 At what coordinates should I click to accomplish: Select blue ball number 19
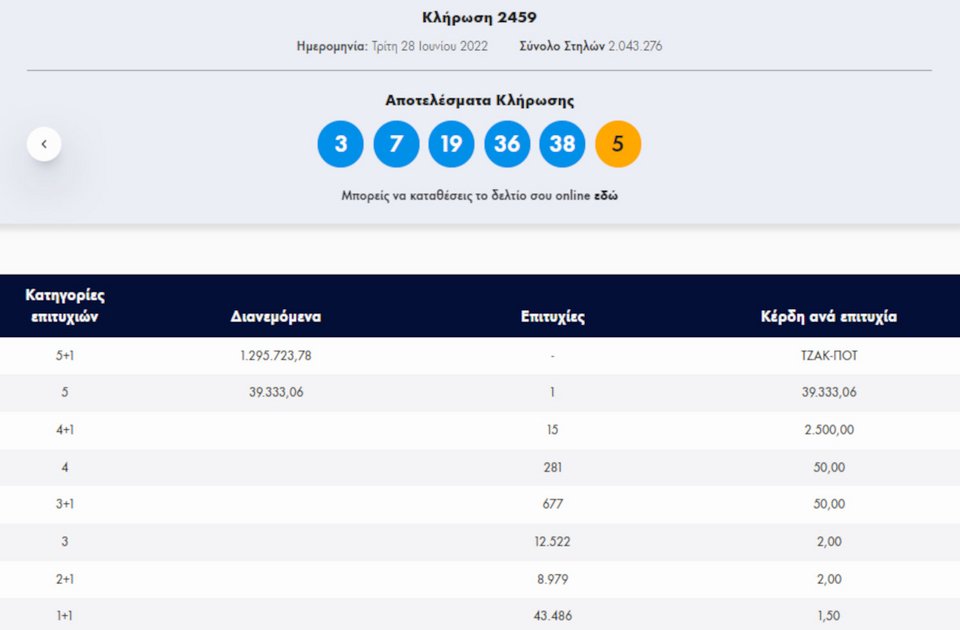coord(451,144)
